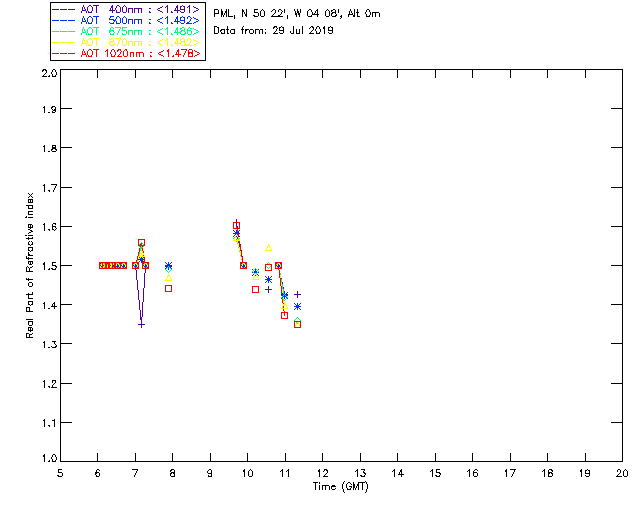Click the x-axis tick label 6
Image resolution: width=640 pixels, height=512 pixels.
coord(98,473)
